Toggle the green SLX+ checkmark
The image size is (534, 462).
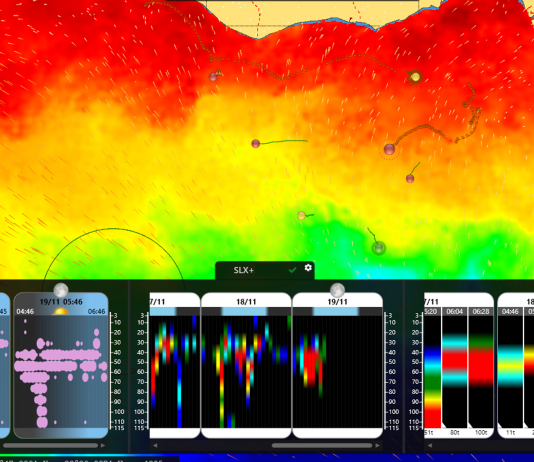pos(292,270)
